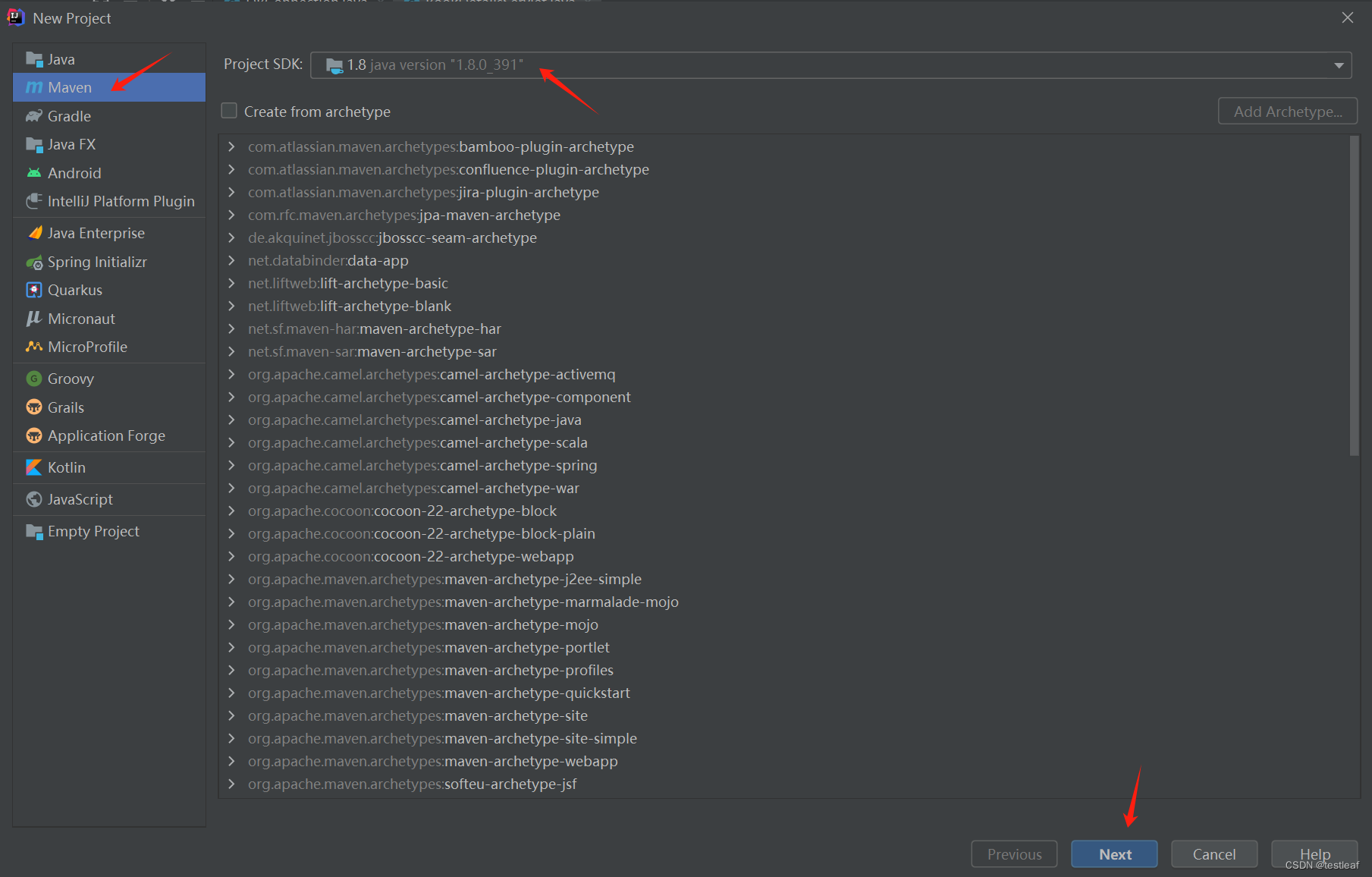This screenshot has height=877, width=1372.
Task: Expand jpa-maven-archetype entry
Action: pos(232,215)
